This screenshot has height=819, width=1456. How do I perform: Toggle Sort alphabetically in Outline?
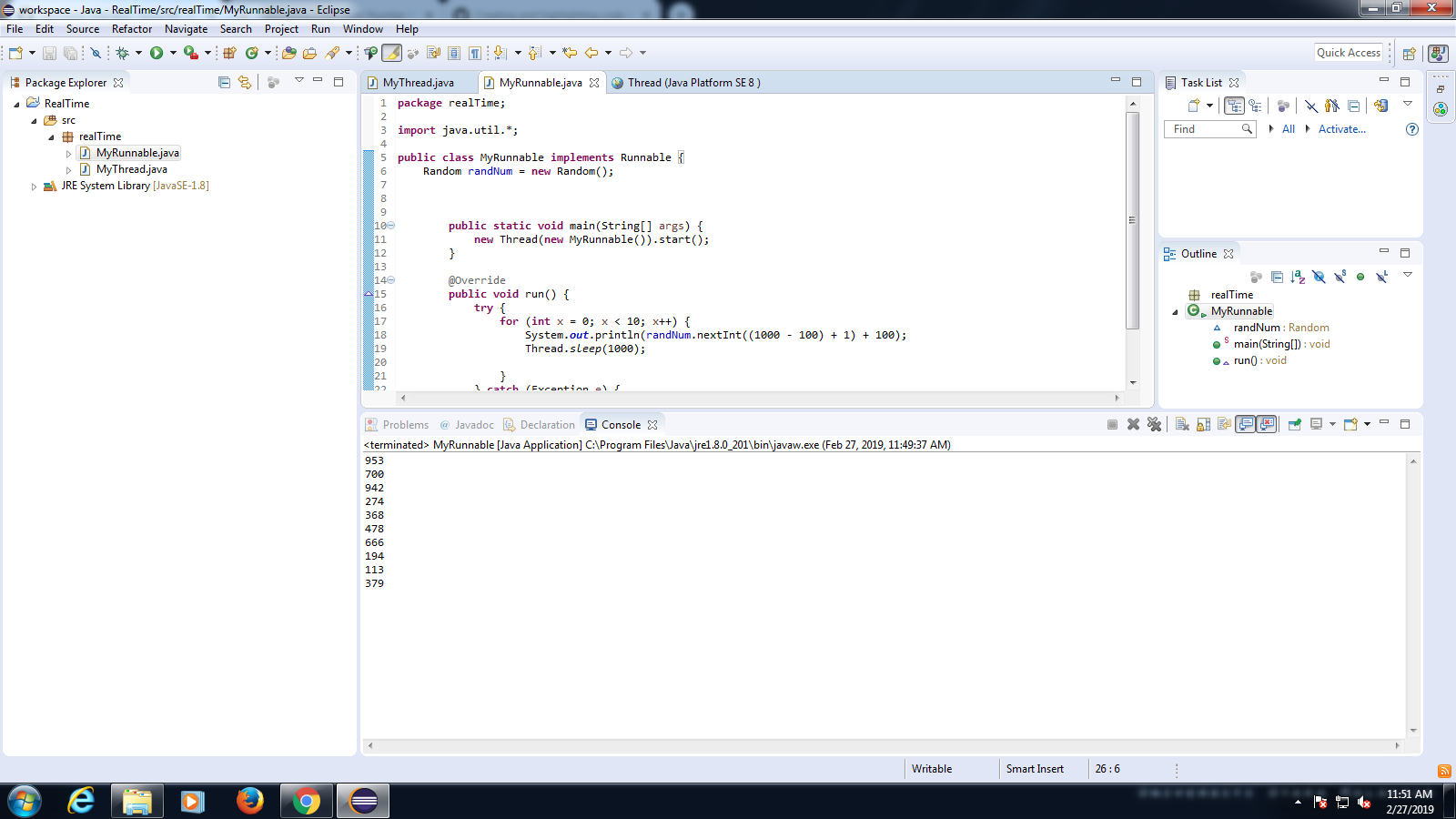click(x=1298, y=277)
